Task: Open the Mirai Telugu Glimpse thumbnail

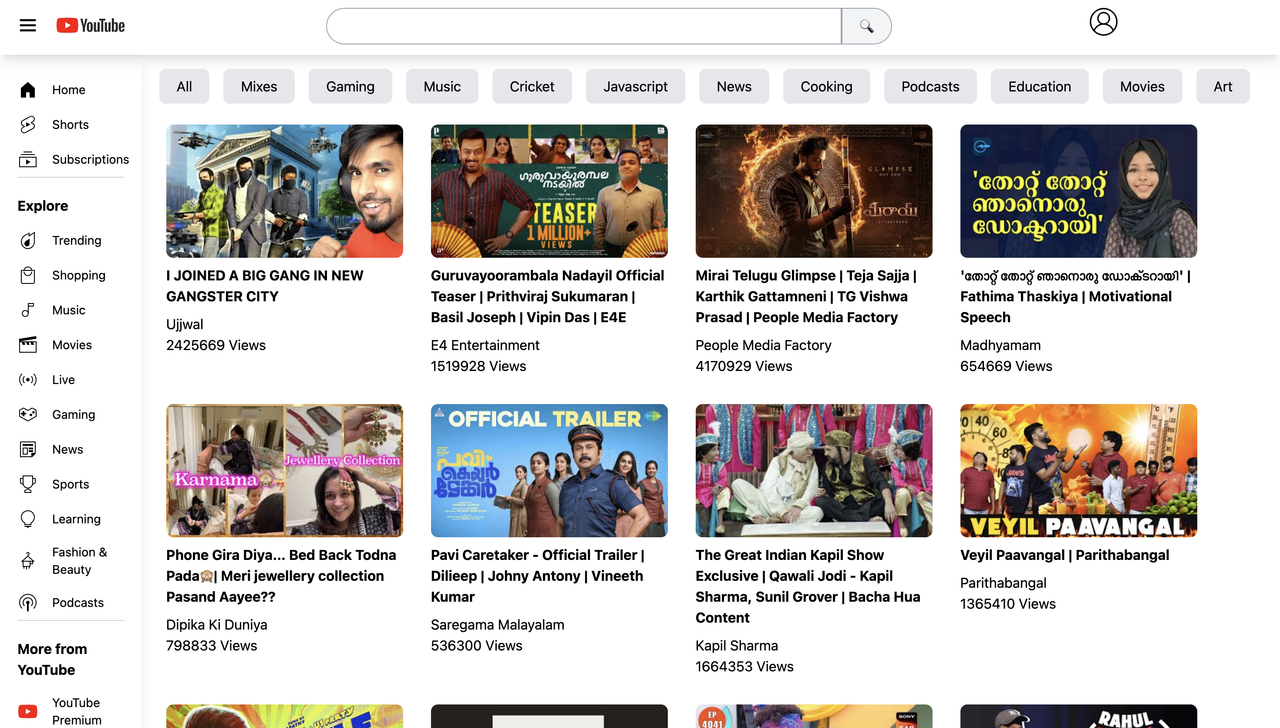Action: coord(814,191)
